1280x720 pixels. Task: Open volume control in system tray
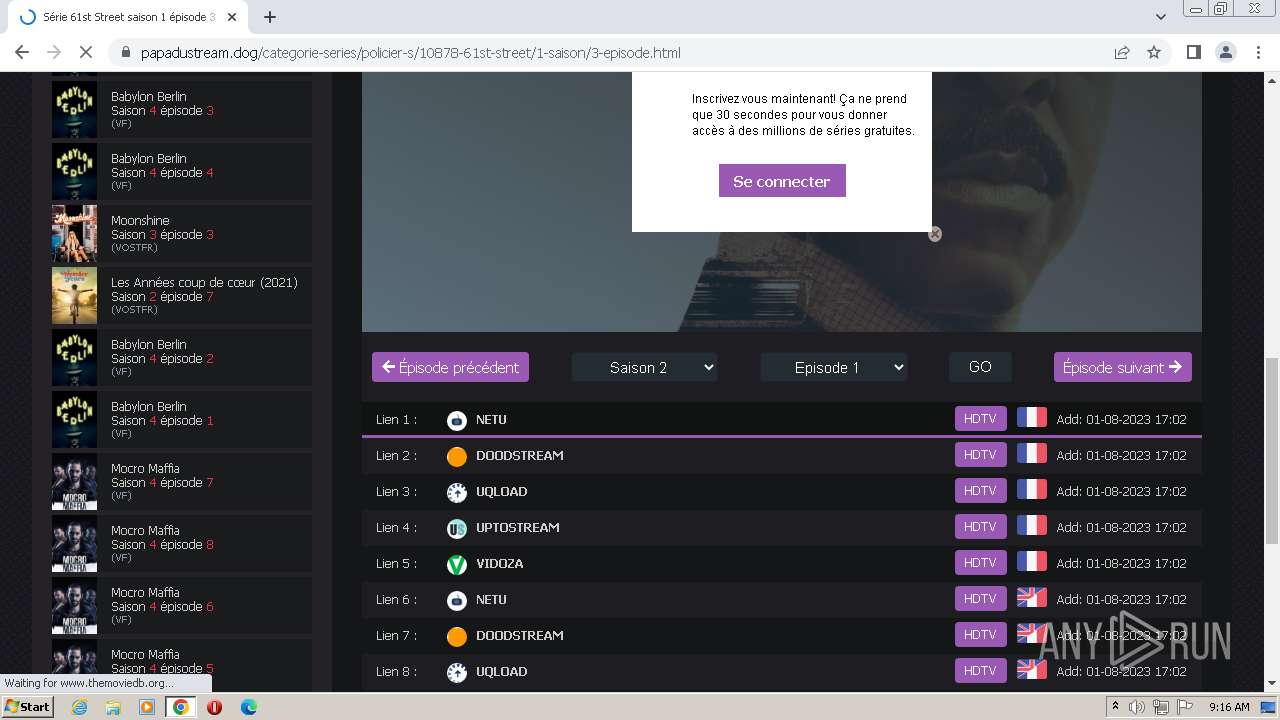[x=1137, y=707]
